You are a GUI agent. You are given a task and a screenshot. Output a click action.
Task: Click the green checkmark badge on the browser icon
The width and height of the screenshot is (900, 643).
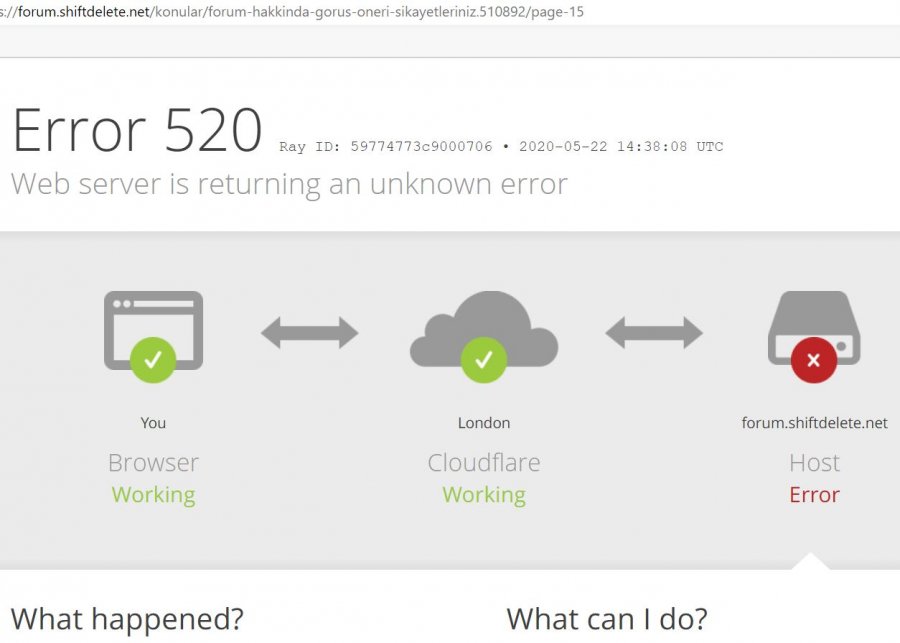153,360
